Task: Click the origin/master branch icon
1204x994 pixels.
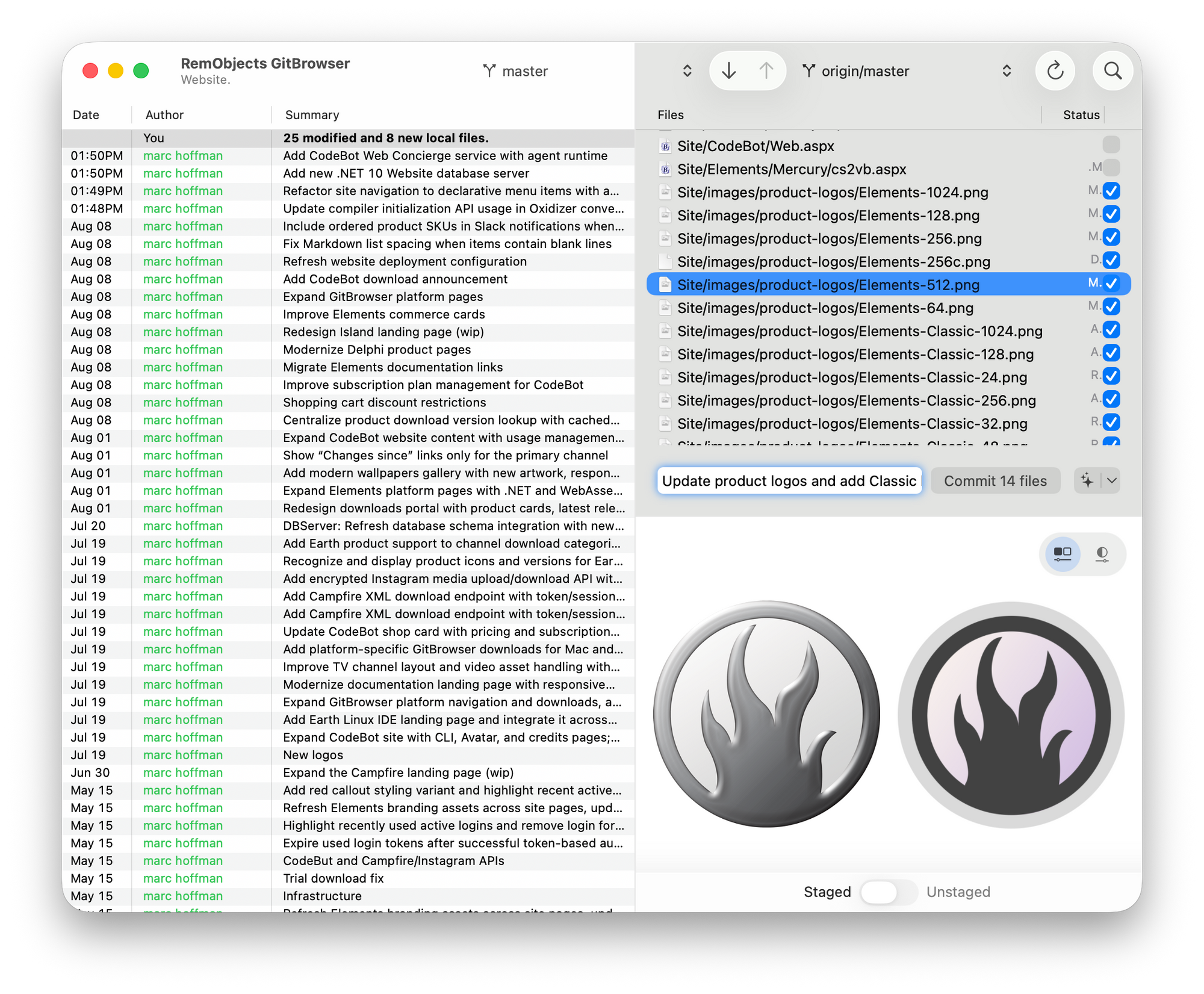Action: click(809, 71)
